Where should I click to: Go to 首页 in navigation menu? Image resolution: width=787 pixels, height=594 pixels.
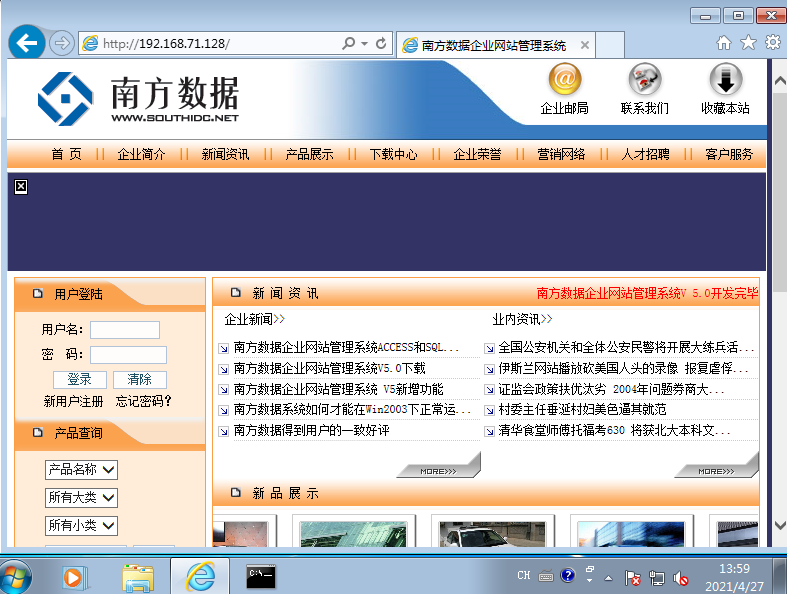[x=66, y=154]
